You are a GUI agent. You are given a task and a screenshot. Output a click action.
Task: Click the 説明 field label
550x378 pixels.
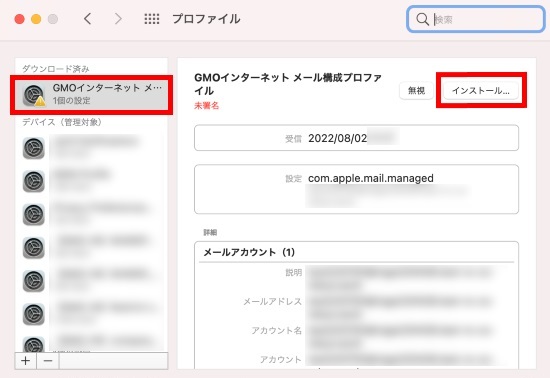point(294,272)
